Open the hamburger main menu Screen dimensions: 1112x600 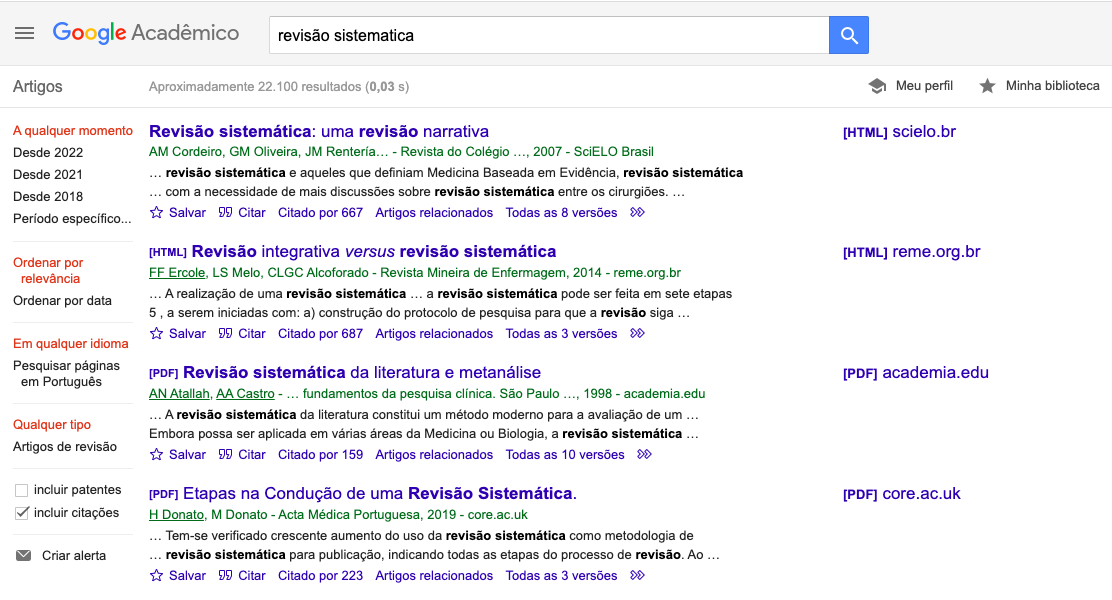pyautogui.click(x=25, y=33)
